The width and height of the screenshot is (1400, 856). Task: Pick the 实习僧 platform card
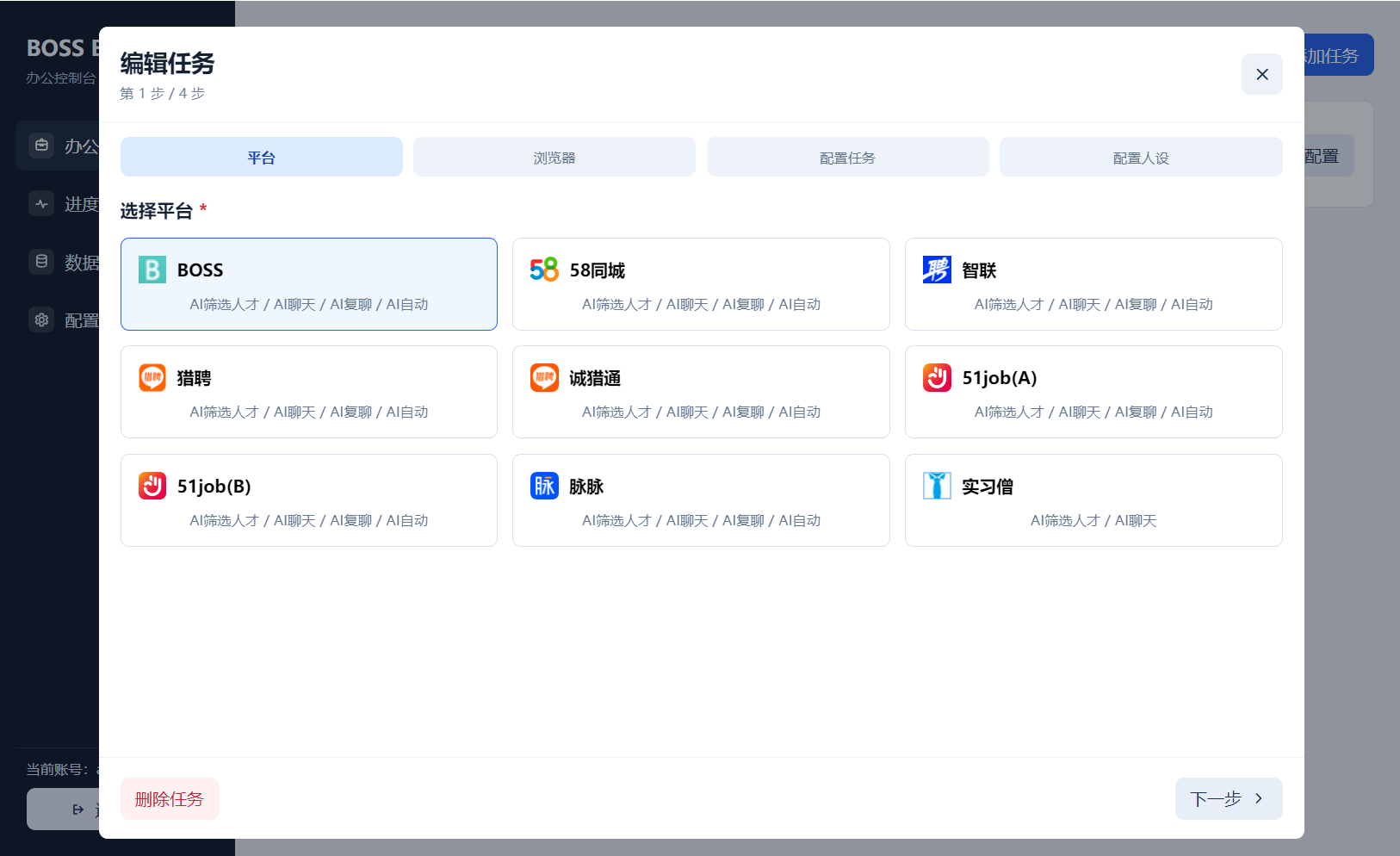(x=1093, y=500)
